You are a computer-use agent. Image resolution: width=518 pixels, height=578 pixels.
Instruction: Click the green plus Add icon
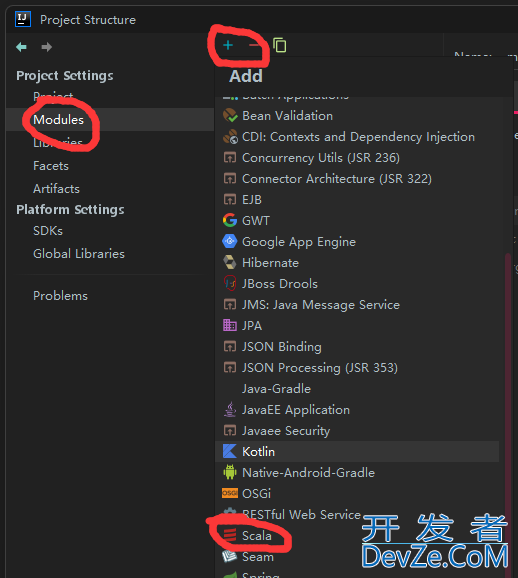228,45
